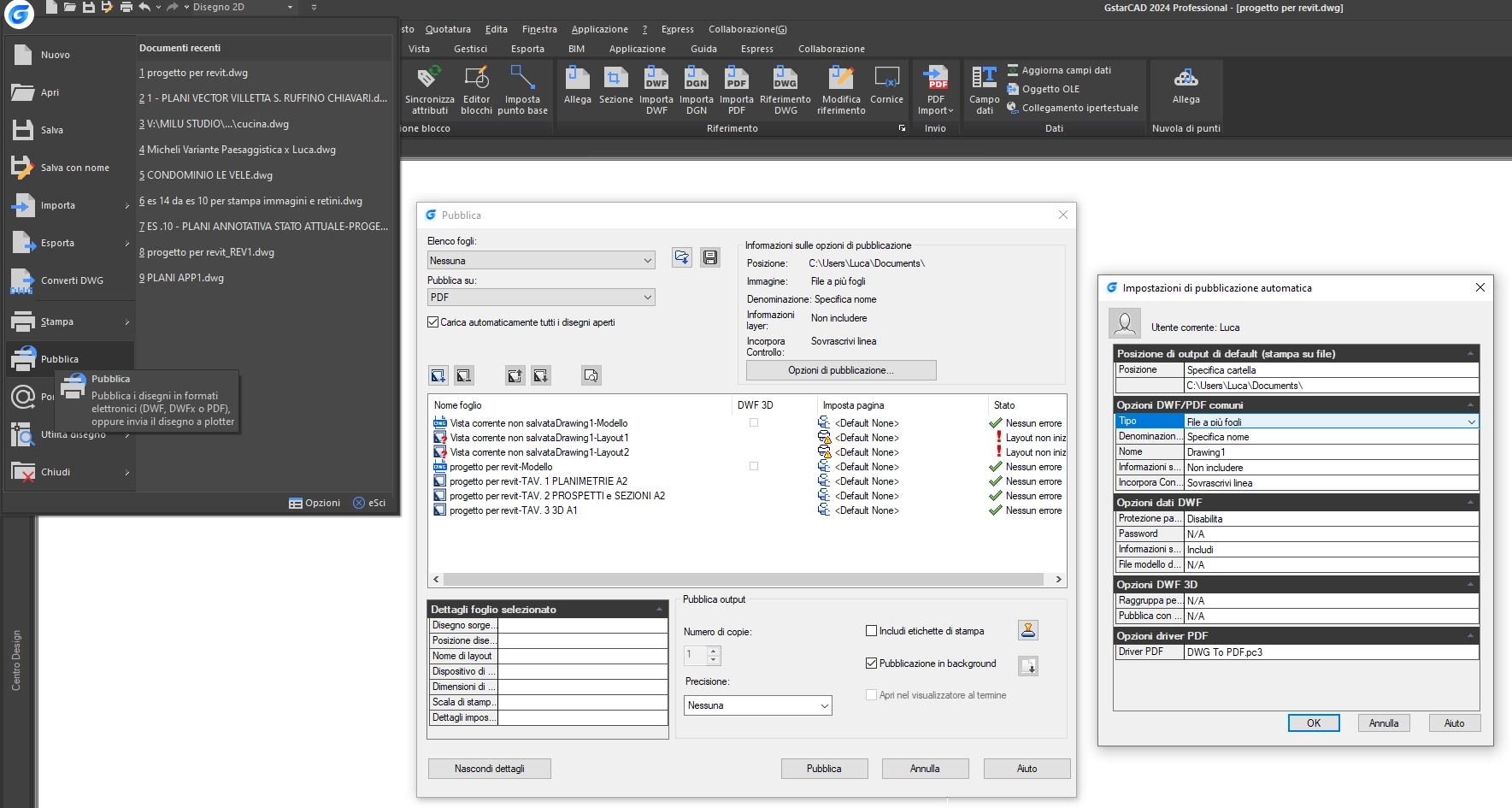Open the Precisione Nessuna dropdown
Image resolution: width=1512 pixels, height=808 pixels.
point(758,705)
